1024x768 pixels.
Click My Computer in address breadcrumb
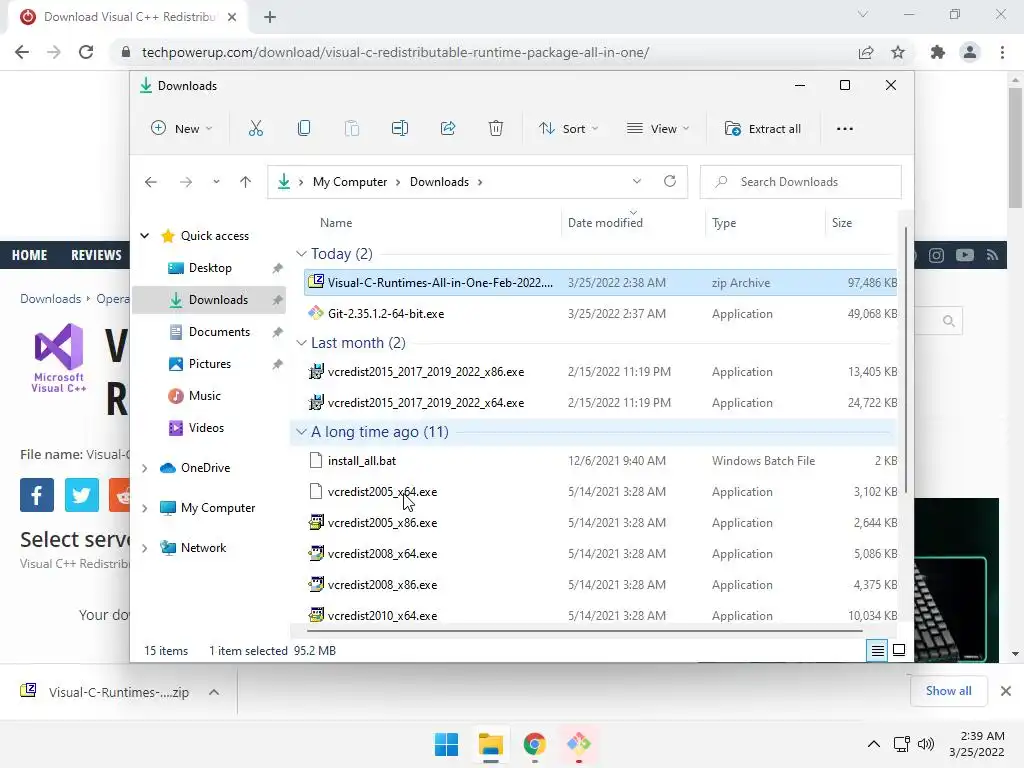(x=350, y=182)
